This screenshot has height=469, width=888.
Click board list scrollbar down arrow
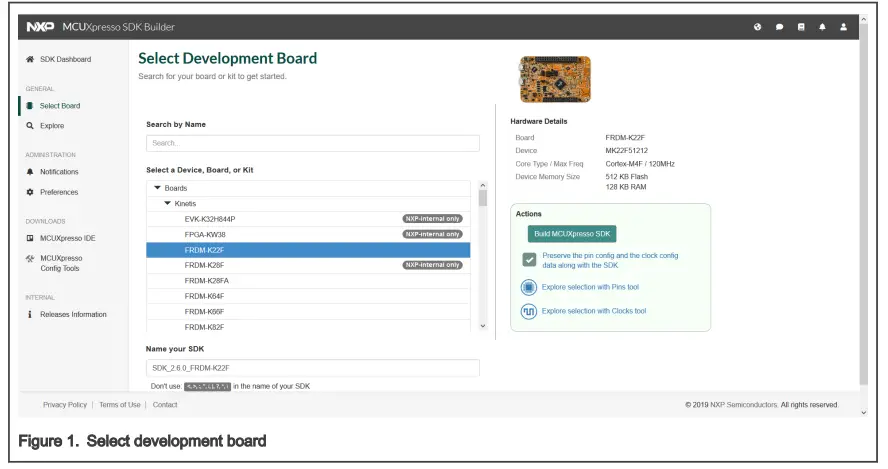[483, 326]
